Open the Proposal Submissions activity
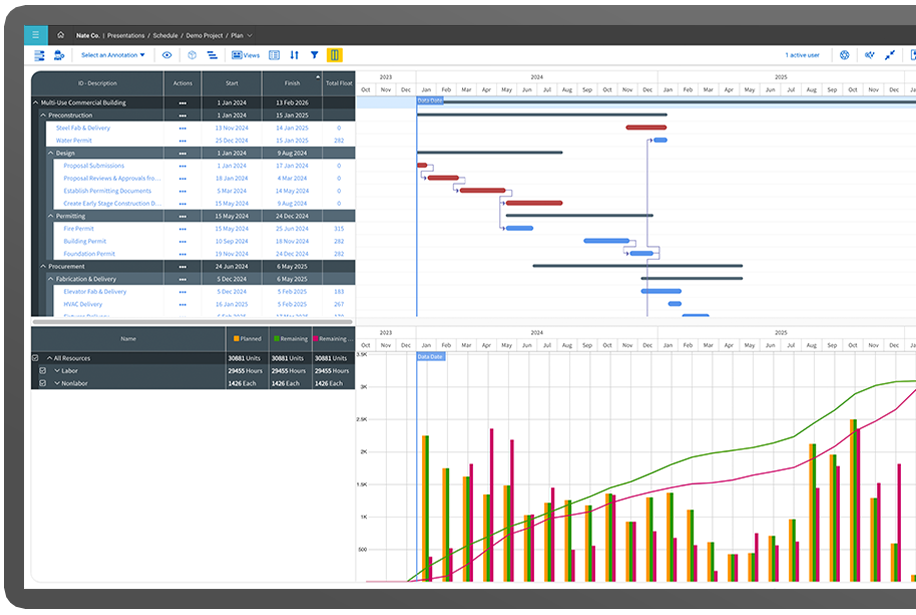The image size is (916, 615). point(94,166)
